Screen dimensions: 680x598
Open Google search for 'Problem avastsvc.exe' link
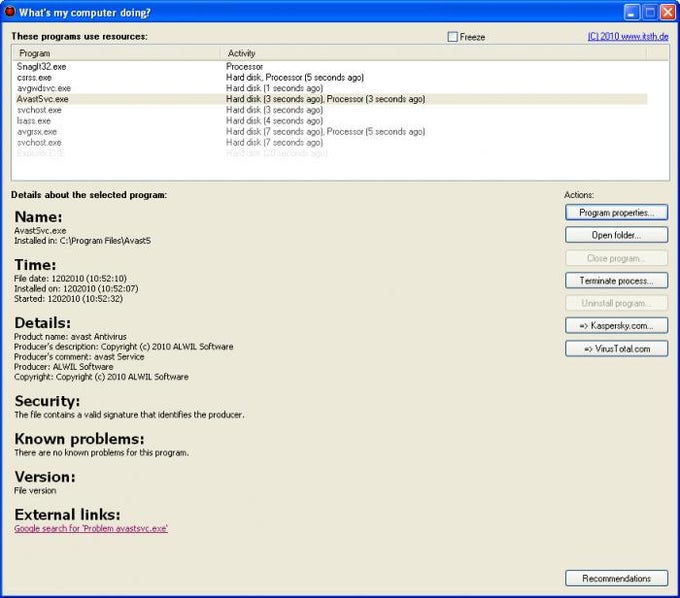pos(91,528)
